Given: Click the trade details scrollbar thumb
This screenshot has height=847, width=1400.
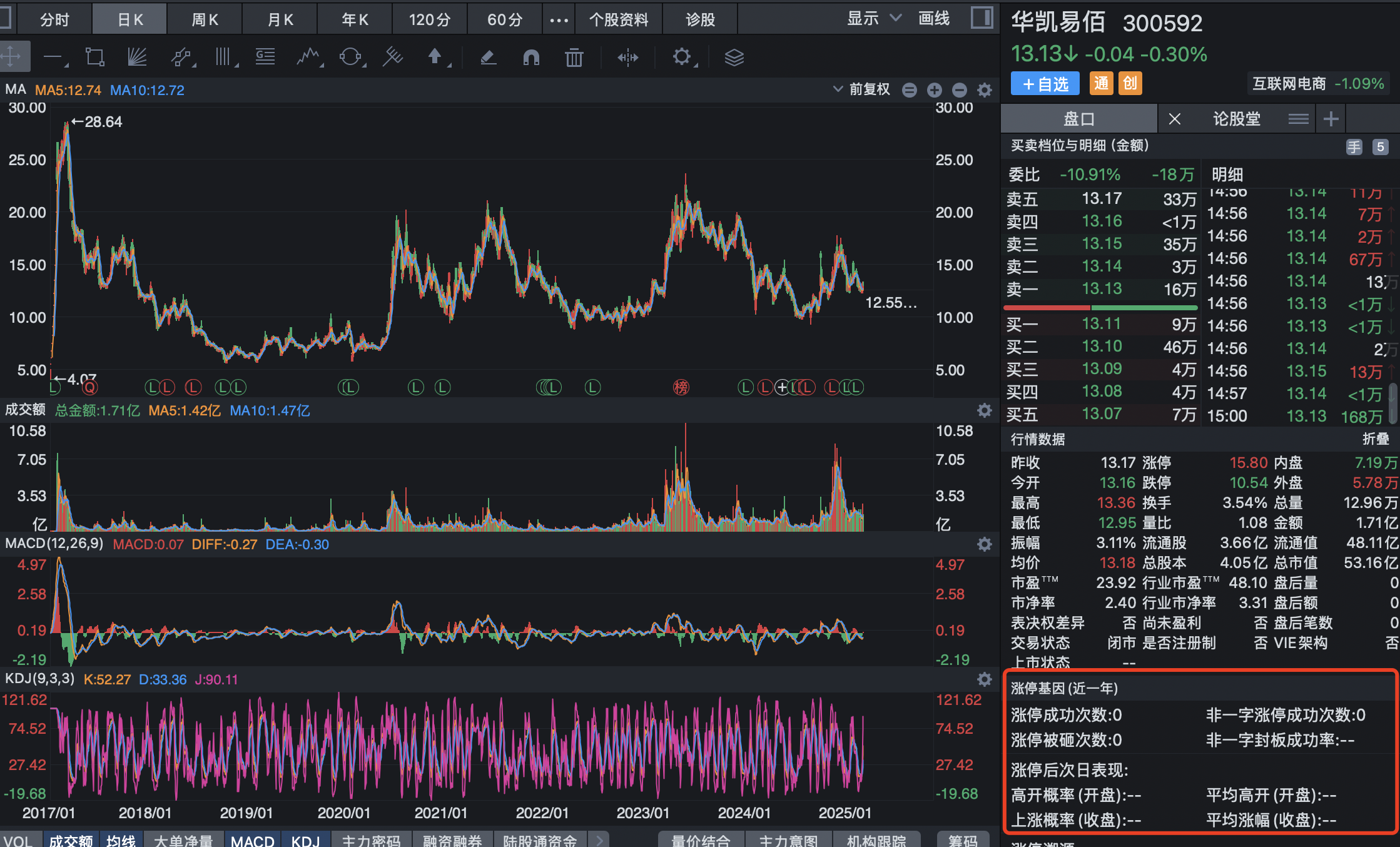Looking at the screenshot, I should pyautogui.click(x=1393, y=402).
